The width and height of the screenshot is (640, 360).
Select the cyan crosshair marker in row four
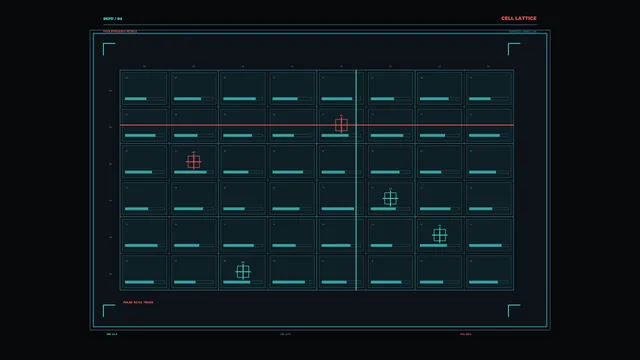(390, 198)
